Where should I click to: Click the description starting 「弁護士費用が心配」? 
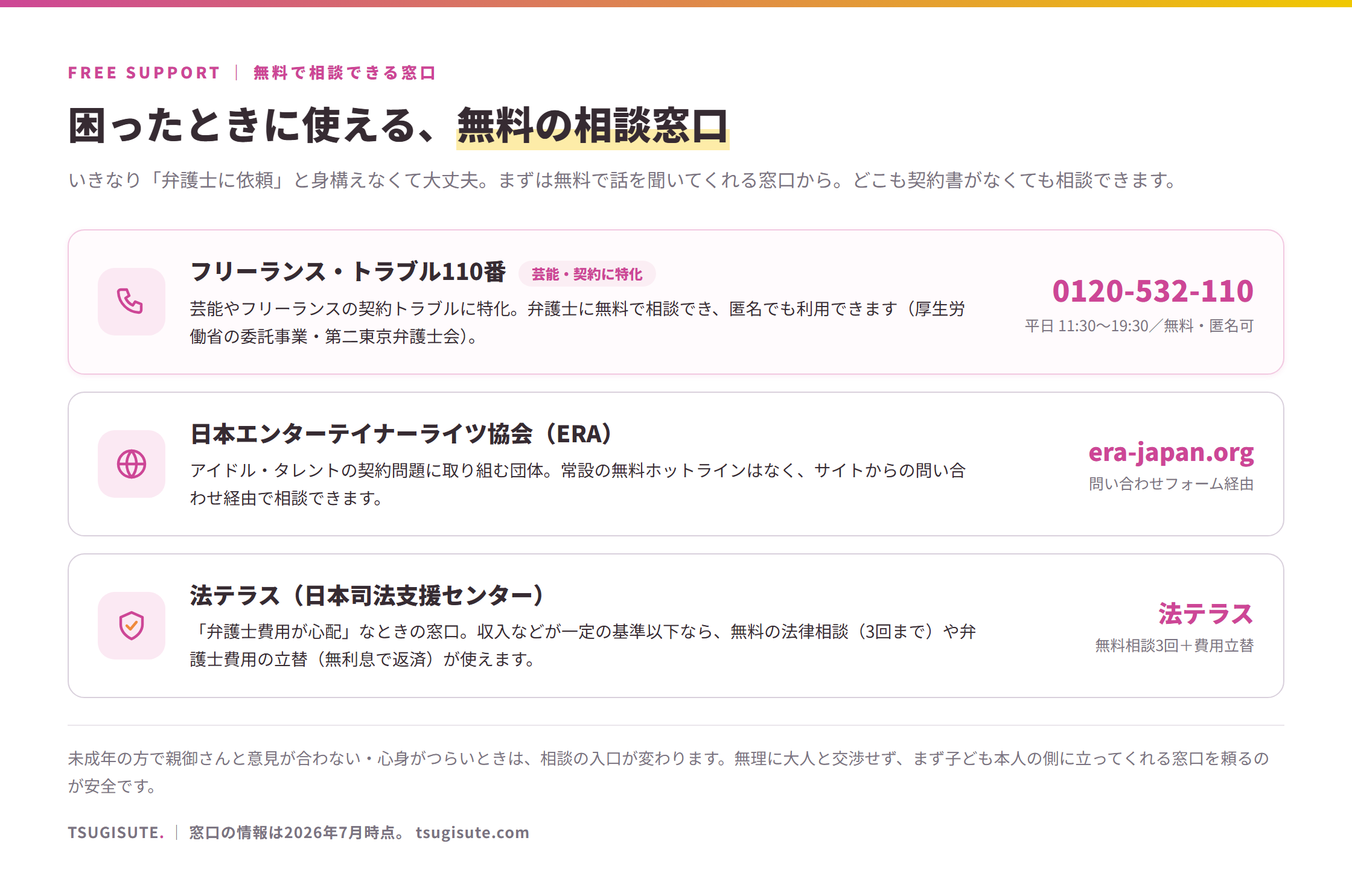click(583, 645)
